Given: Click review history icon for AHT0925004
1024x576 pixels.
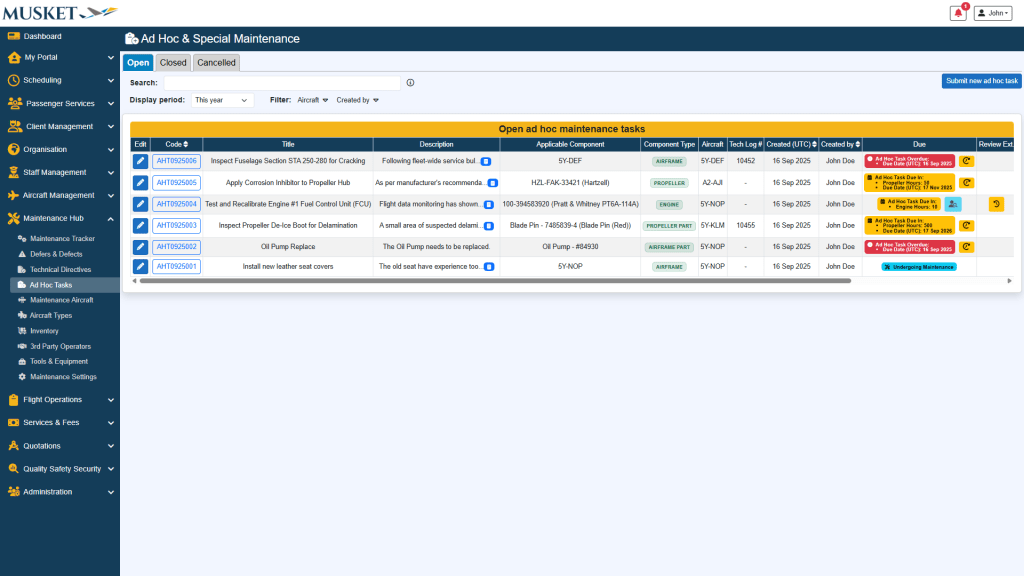Looking at the screenshot, I should [996, 204].
